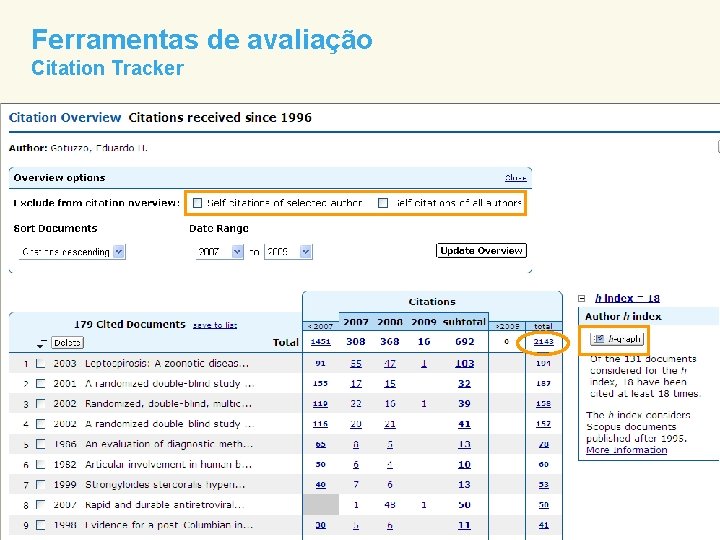Select document title Leptospirosis: A zoonotic diseas
Screen dimensions: 720x540
(167, 363)
